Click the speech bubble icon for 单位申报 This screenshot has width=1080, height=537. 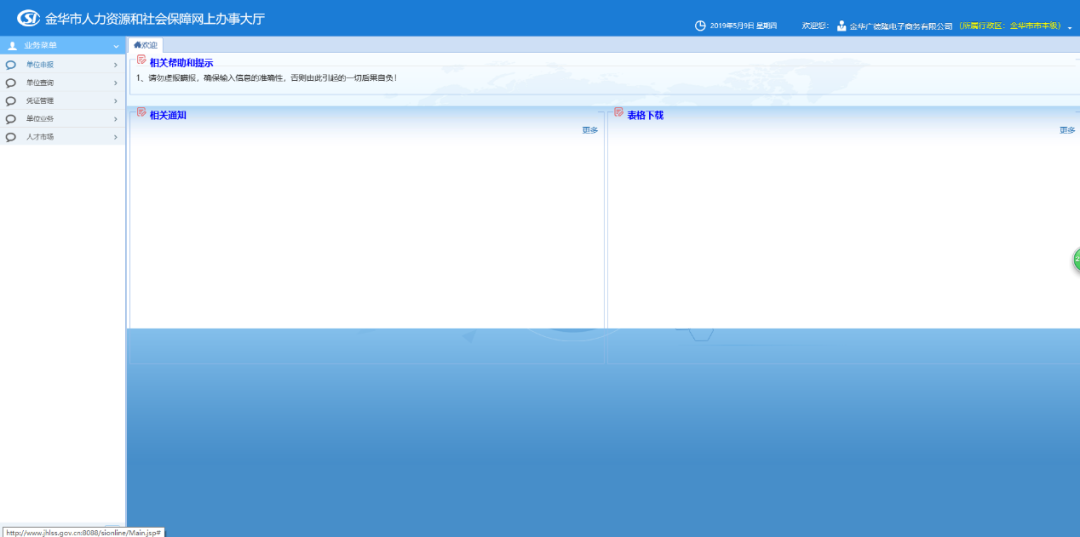[x=10, y=65]
